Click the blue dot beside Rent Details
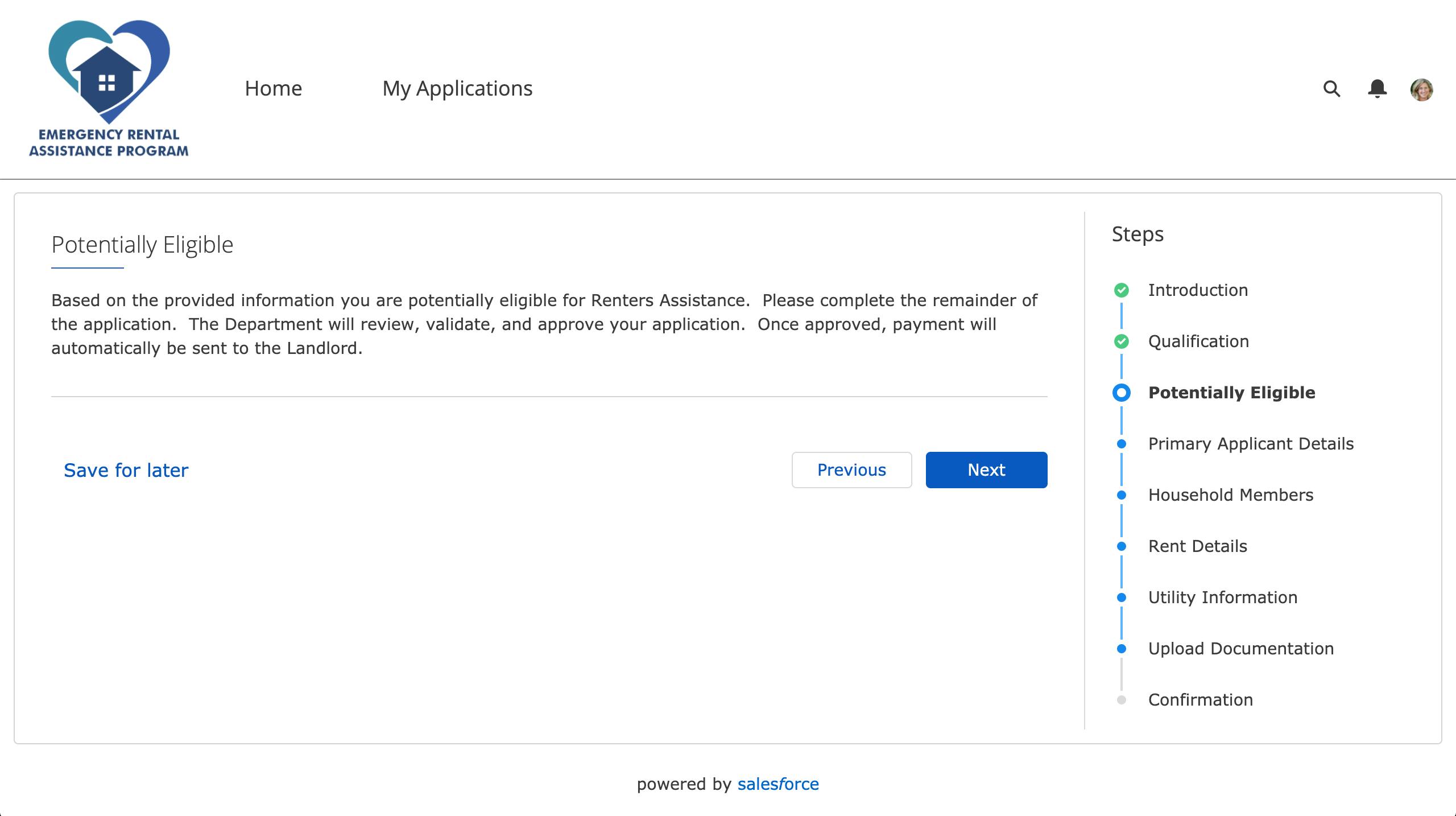The width and height of the screenshot is (1456, 816). (x=1121, y=546)
